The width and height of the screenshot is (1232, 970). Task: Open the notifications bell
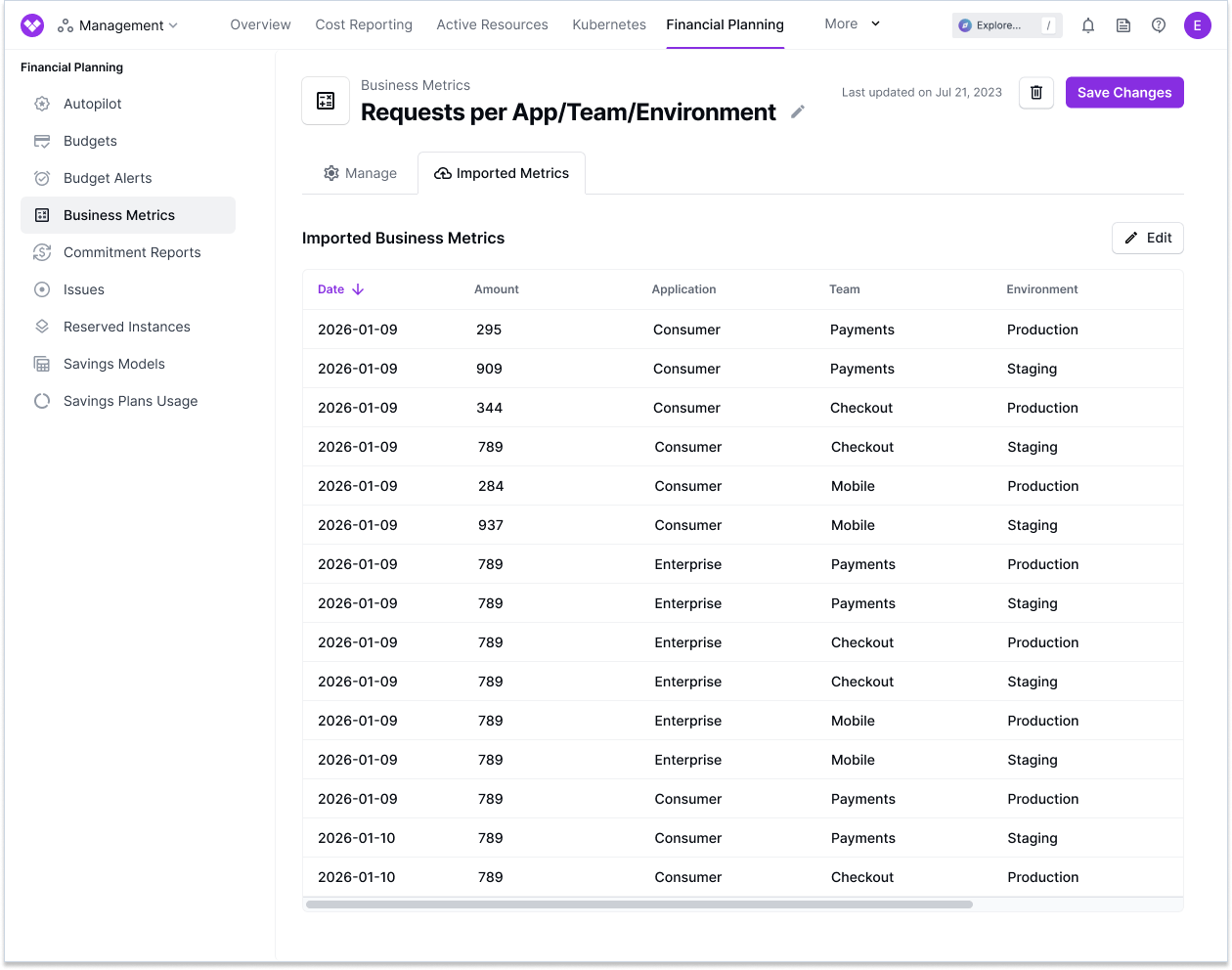(x=1088, y=25)
